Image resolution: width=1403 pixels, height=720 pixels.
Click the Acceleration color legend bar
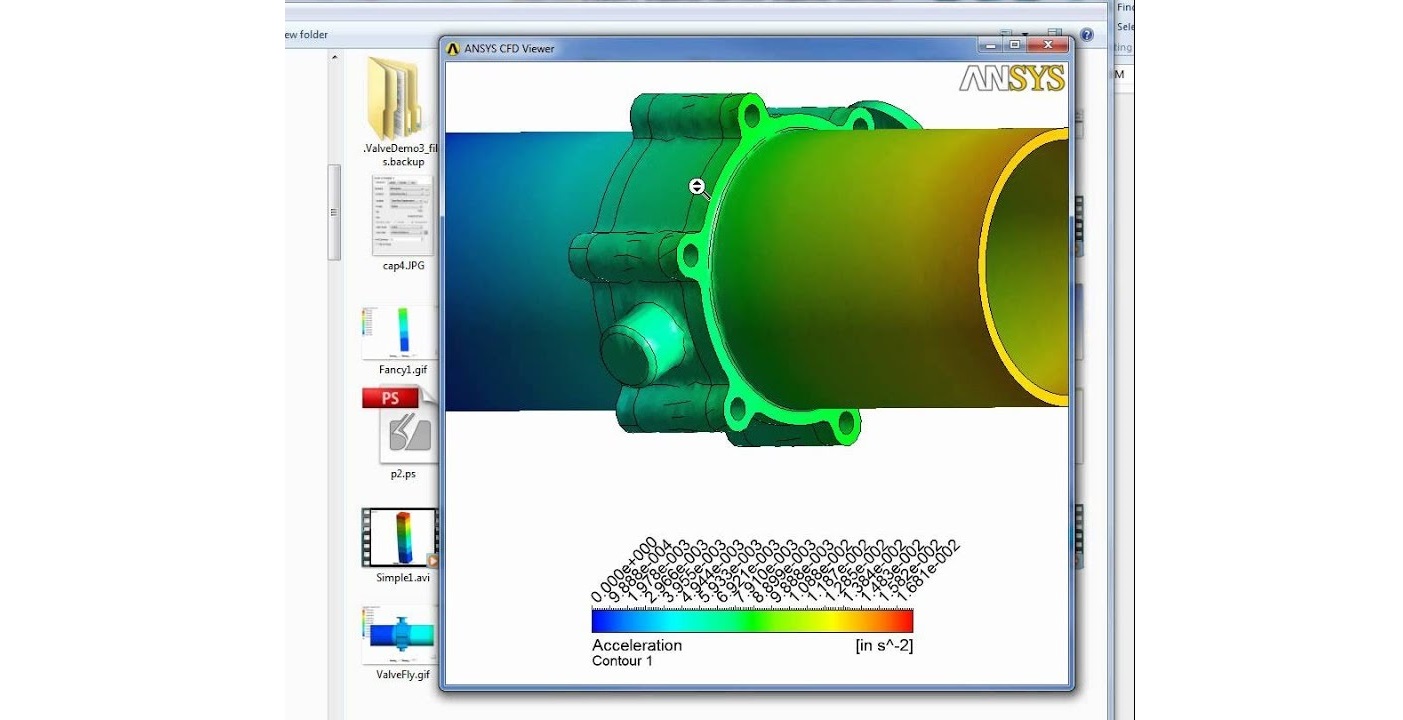click(752, 622)
